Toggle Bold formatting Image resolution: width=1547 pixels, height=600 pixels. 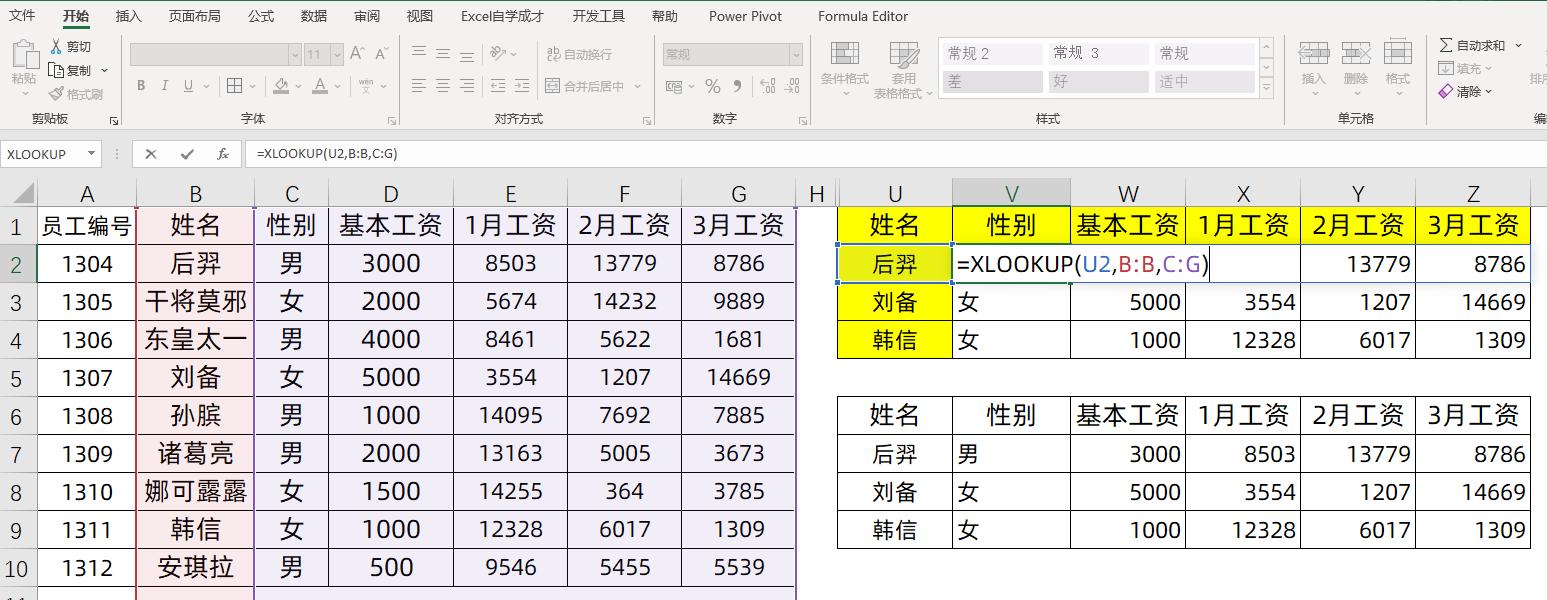tap(141, 86)
